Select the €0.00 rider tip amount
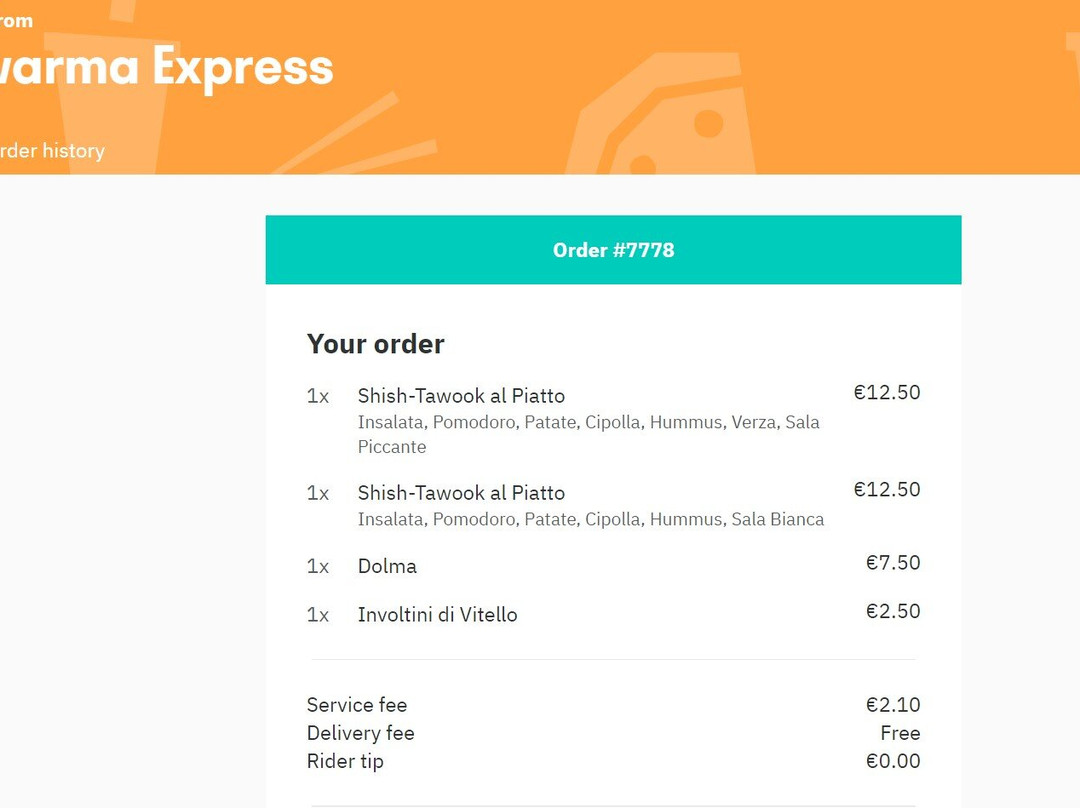The image size is (1080, 808). point(893,760)
